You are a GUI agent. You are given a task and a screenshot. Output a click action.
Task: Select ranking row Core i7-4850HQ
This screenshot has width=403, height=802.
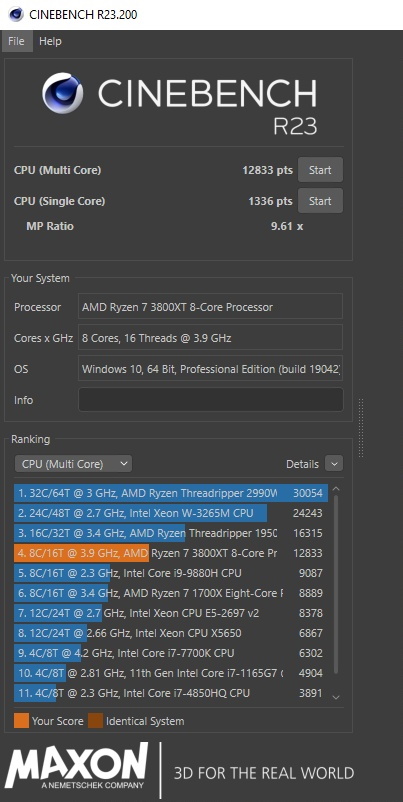tap(171, 693)
